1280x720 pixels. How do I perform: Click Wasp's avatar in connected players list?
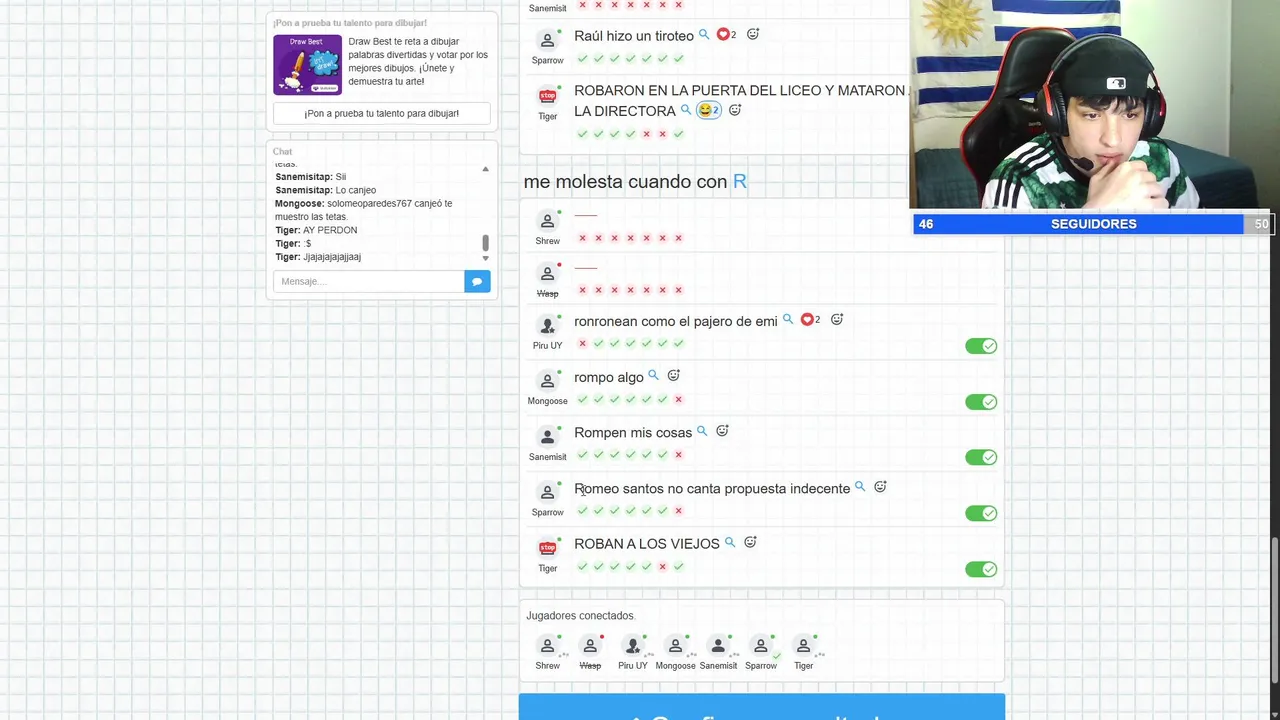[590, 646]
